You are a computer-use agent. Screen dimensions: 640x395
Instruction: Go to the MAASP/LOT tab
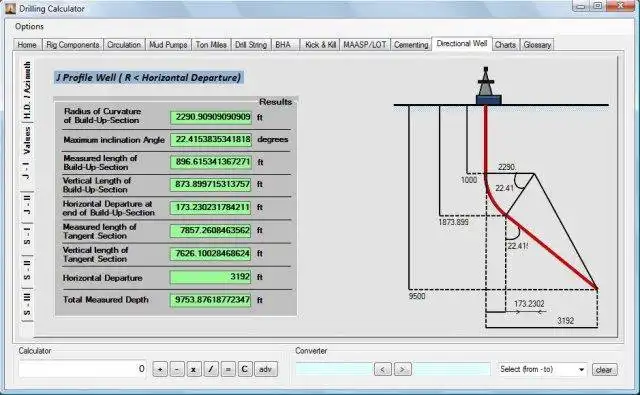pos(365,45)
